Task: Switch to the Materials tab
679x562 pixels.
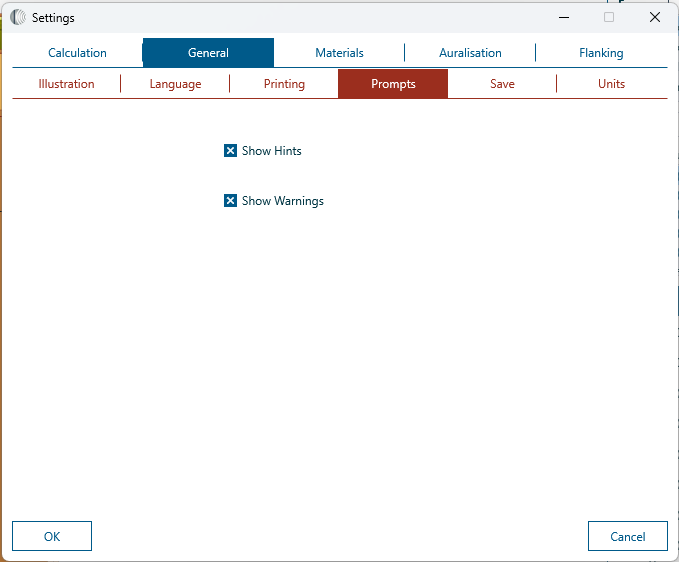Action: pos(339,53)
